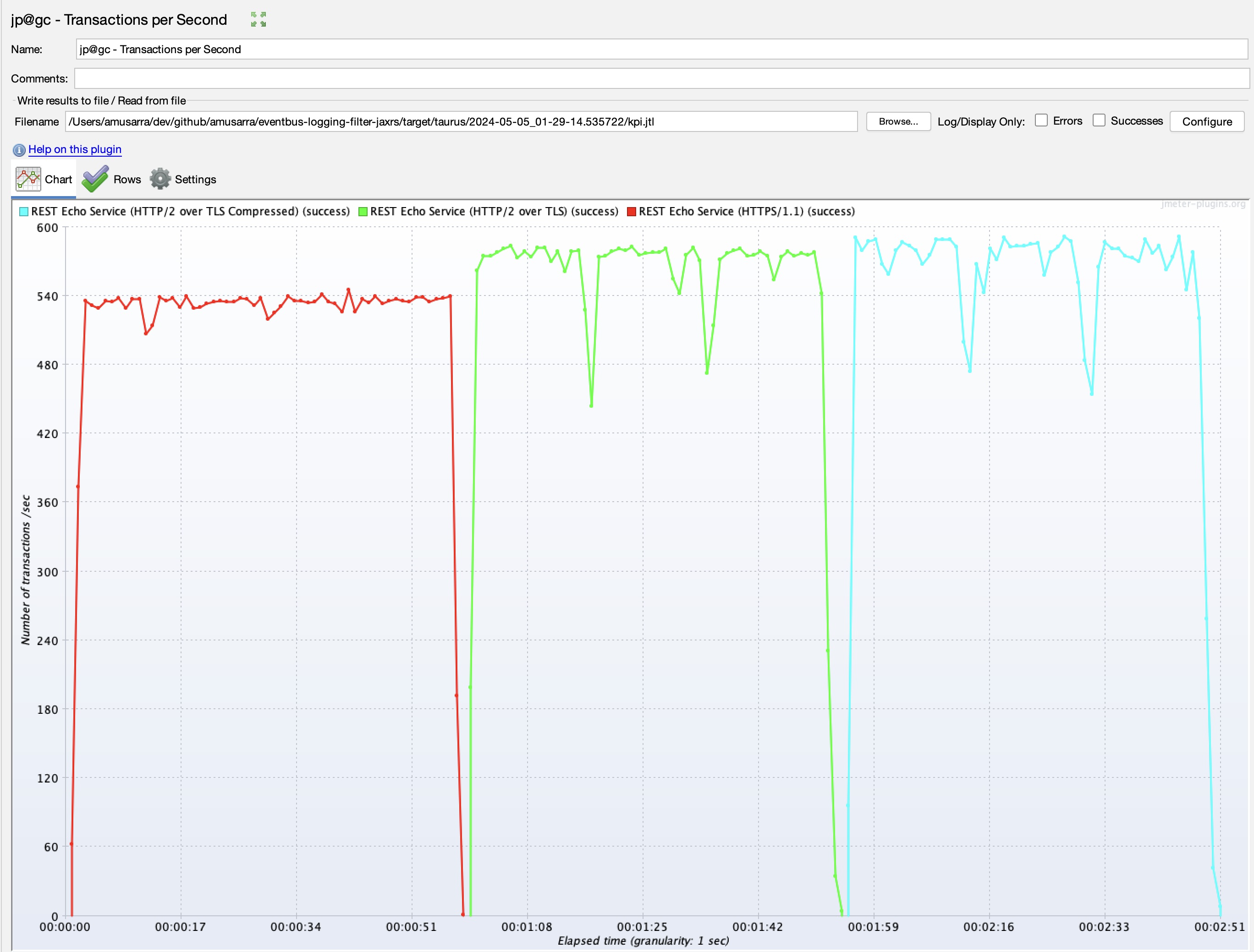Click the Chart tab graph icon
This screenshot has height=952, width=1254.
[x=28, y=179]
